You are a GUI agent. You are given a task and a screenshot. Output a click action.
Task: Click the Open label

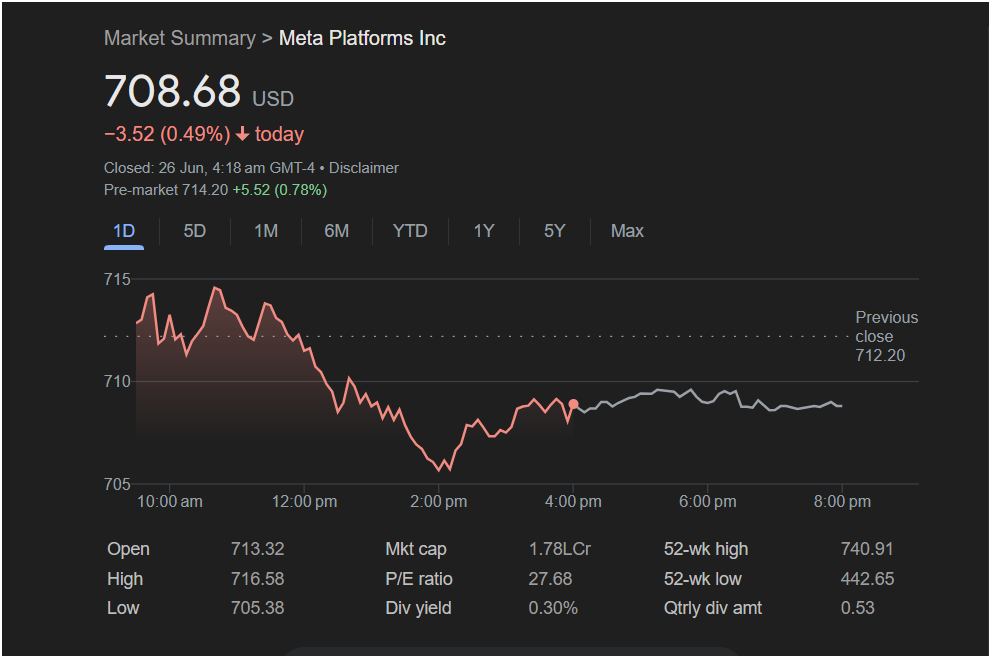[x=128, y=549]
